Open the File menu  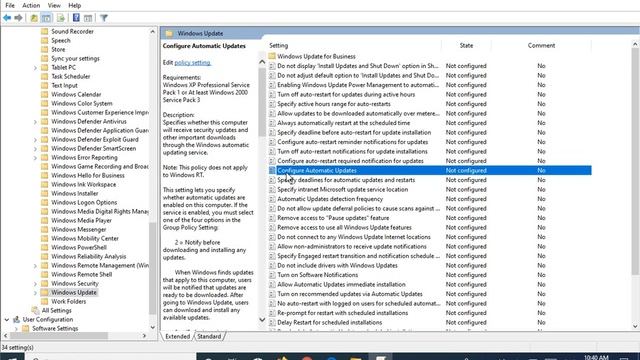(10, 5)
